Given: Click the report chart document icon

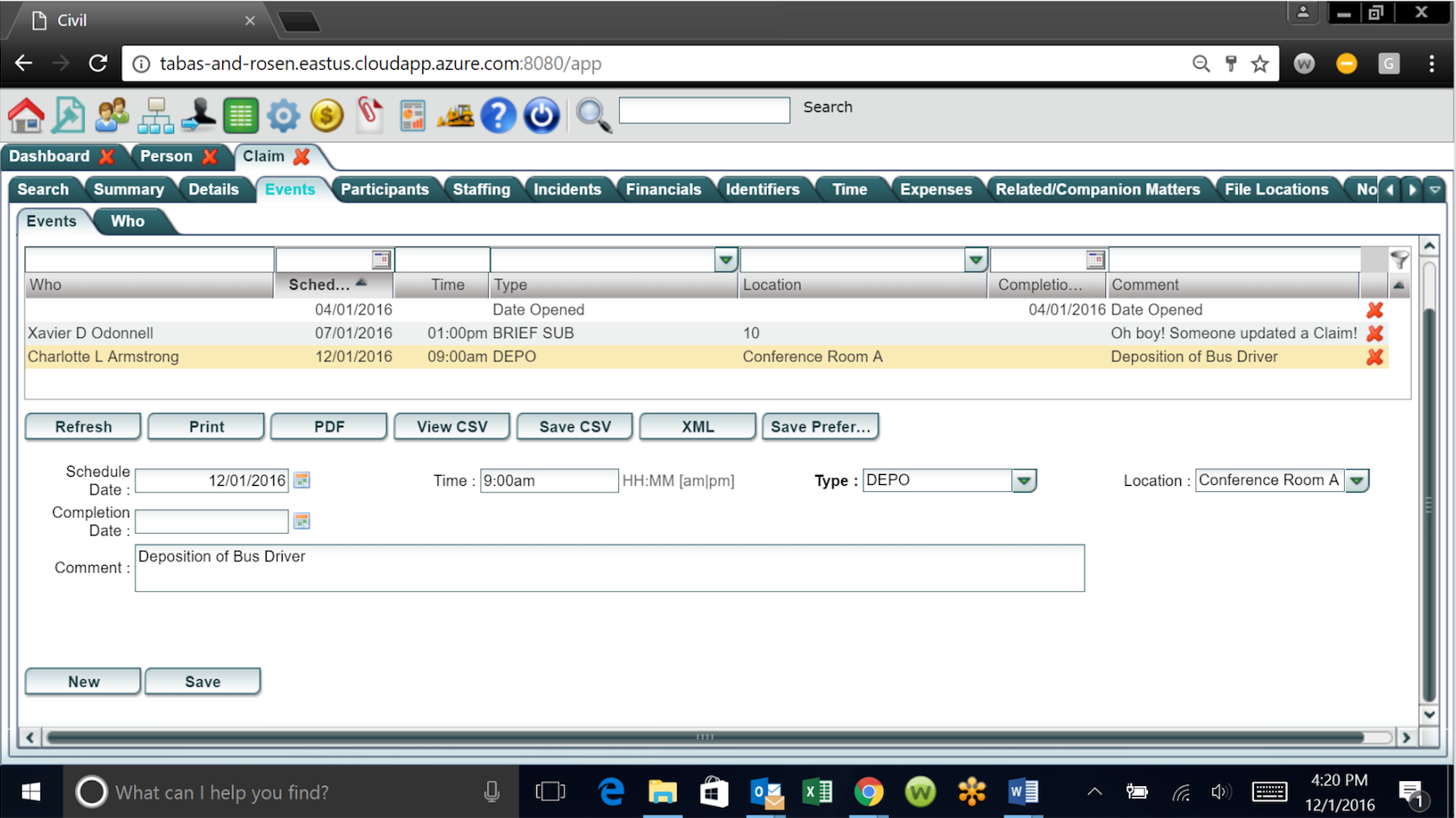Looking at the screenshot, I should pos(412,115).
